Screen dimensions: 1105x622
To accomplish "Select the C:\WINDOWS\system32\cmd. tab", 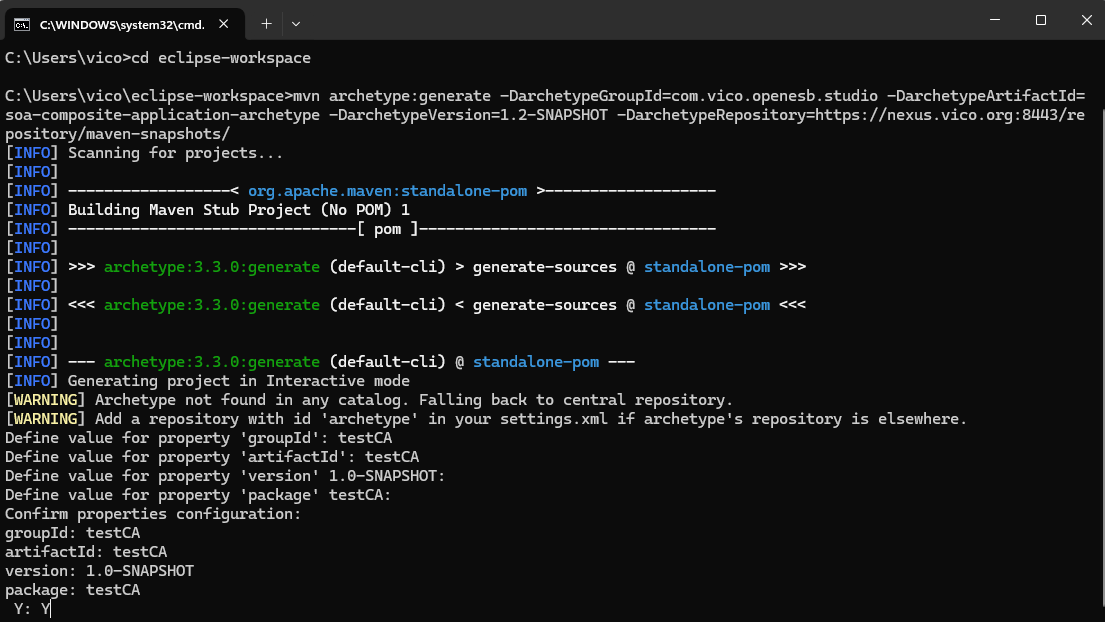I will [125, 25].
